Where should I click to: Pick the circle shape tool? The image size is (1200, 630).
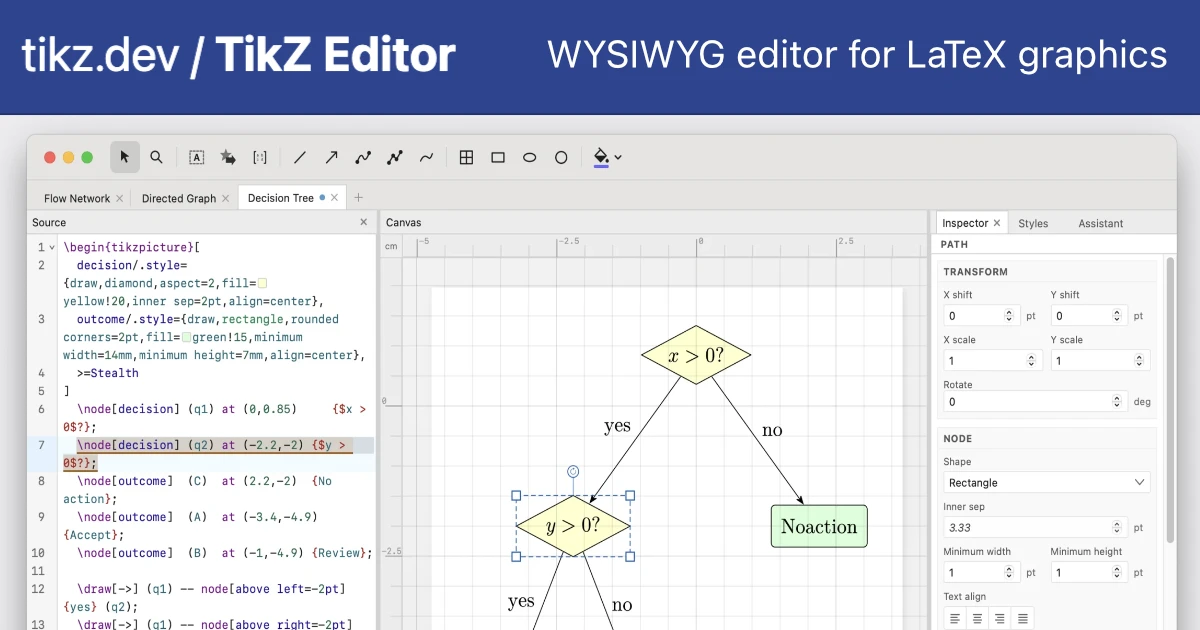[x=561, y=157]
